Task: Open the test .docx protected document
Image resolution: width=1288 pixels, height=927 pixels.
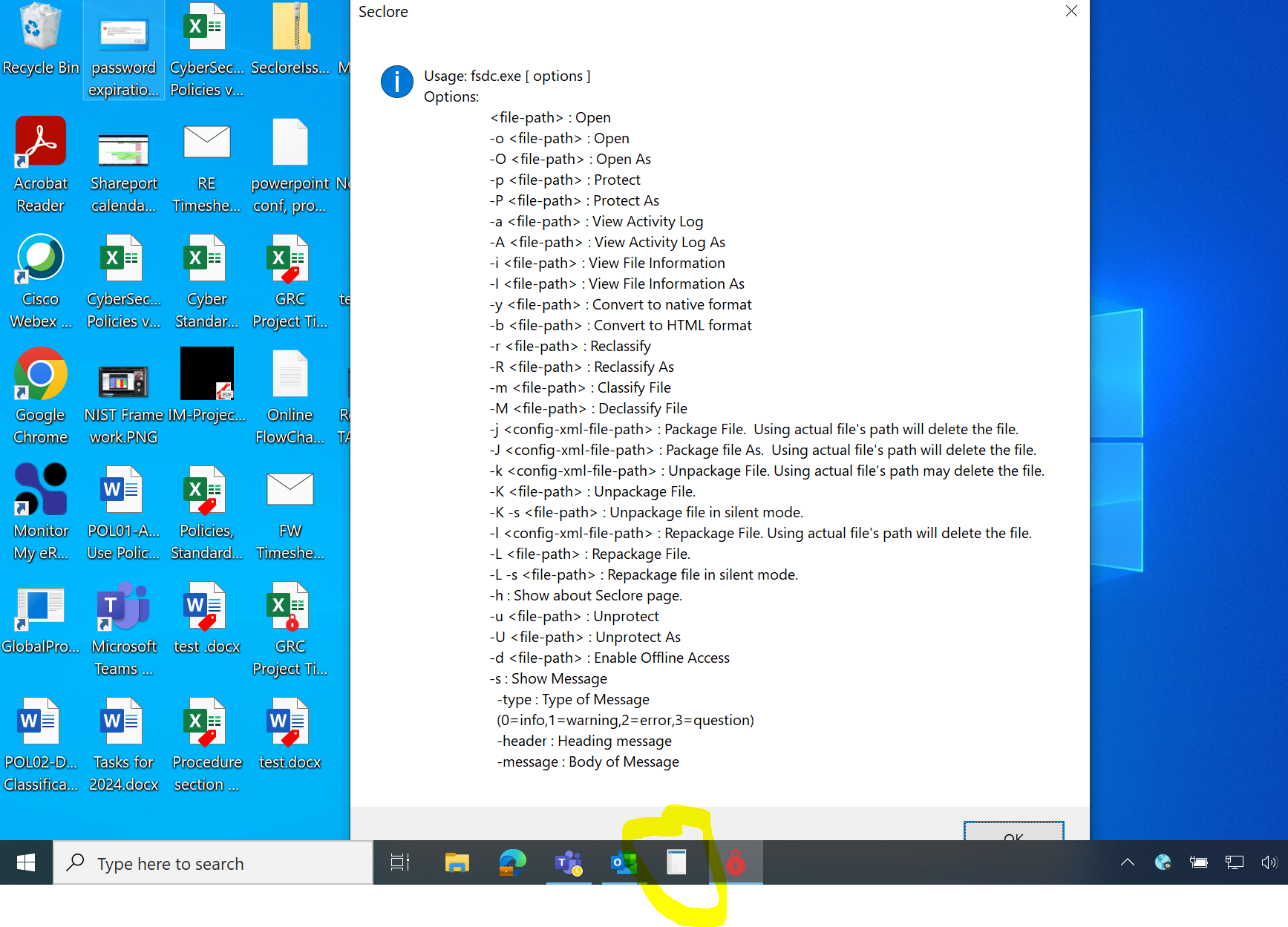Action: 207,618
